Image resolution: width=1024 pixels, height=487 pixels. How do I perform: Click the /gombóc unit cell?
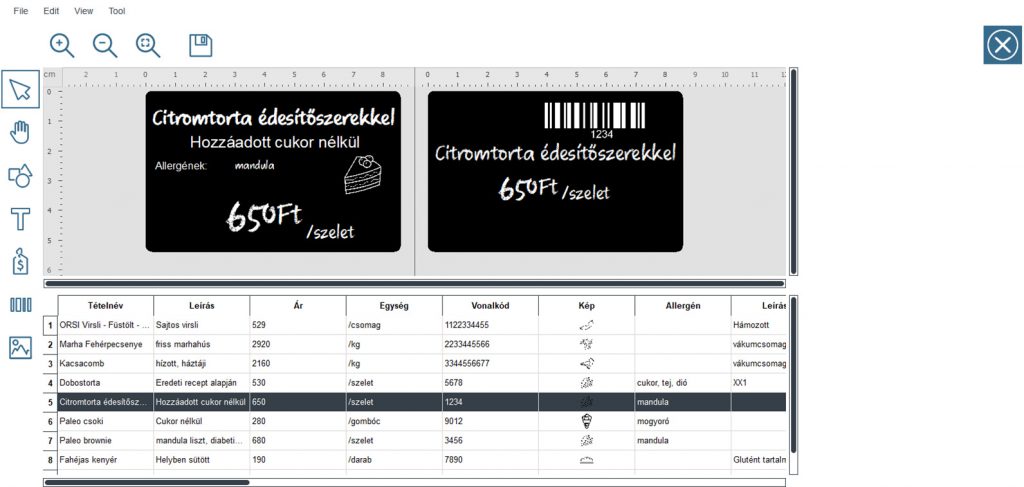click(x=394, y=422)
